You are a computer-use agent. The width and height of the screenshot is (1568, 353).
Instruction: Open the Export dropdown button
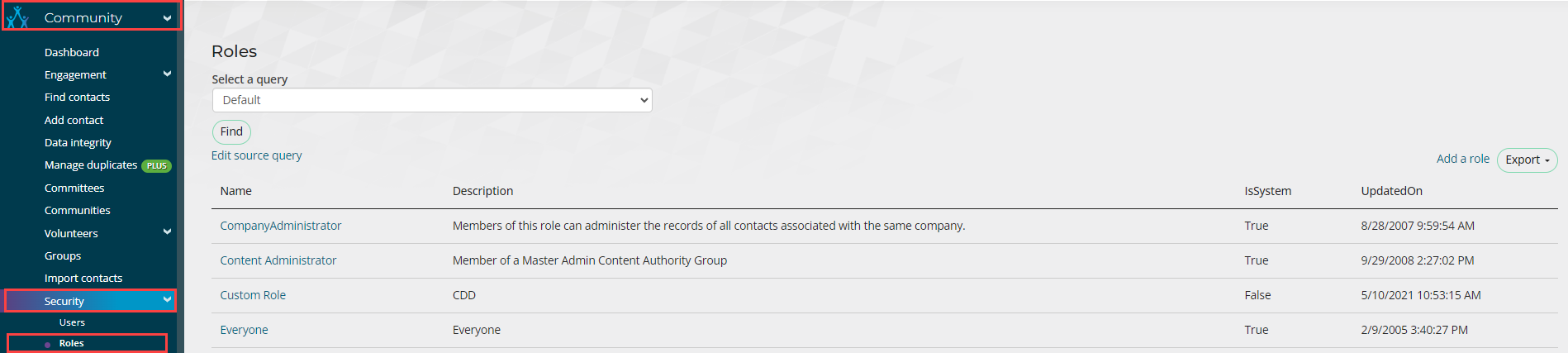(1527, 160)
